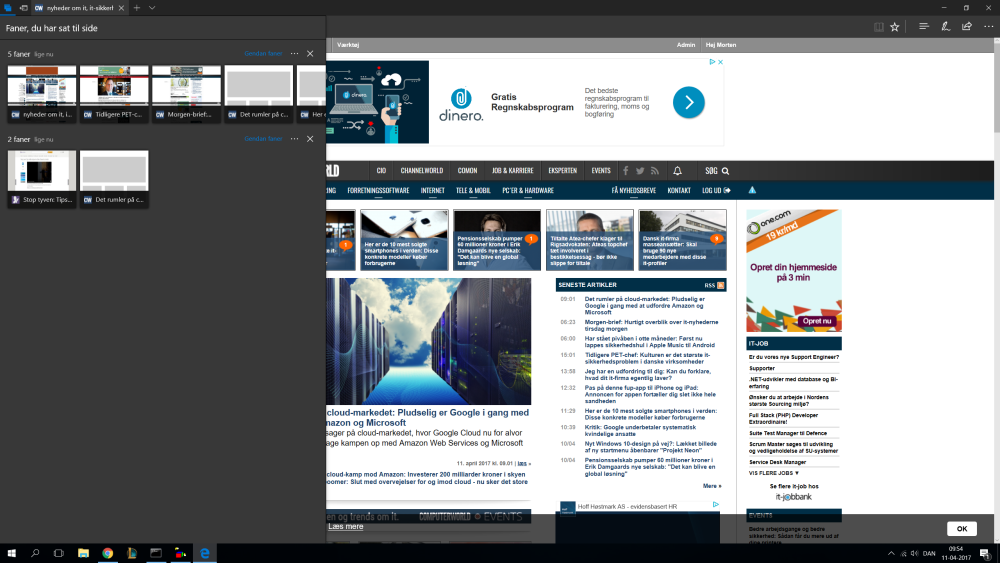Viewport: 1000px width, 563px height.
Task: Open Edge settings and more menu
Action: (986, 27)
